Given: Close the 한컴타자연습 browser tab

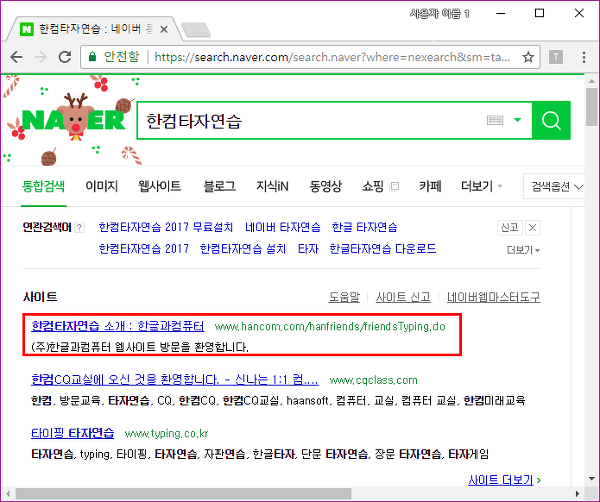Looking at the screenshot, I should [x=164, y=29].
